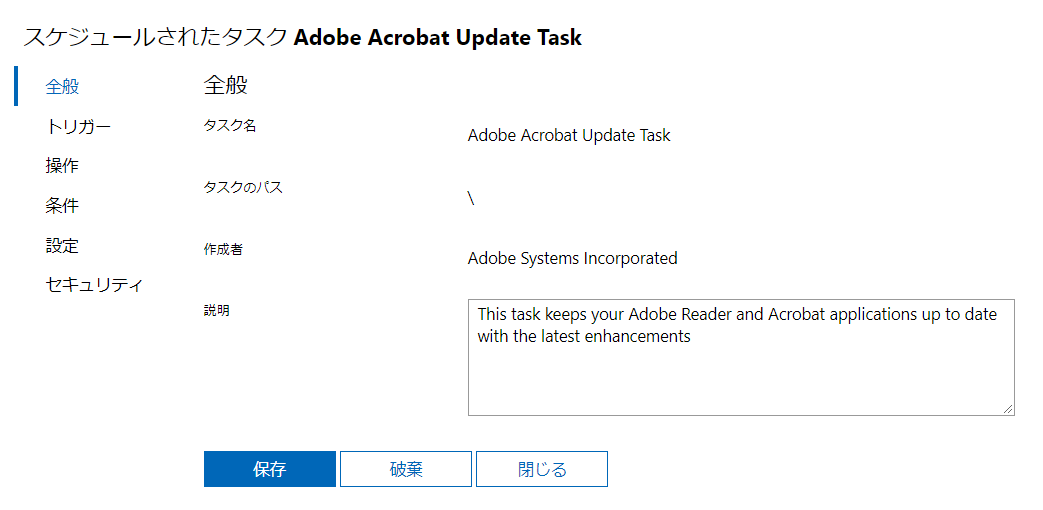Screen dimensions: 1043x510
Task: Click the page title Adobe Acrobat Update Task
Action: pyautogui.click(x=438, y=38)
